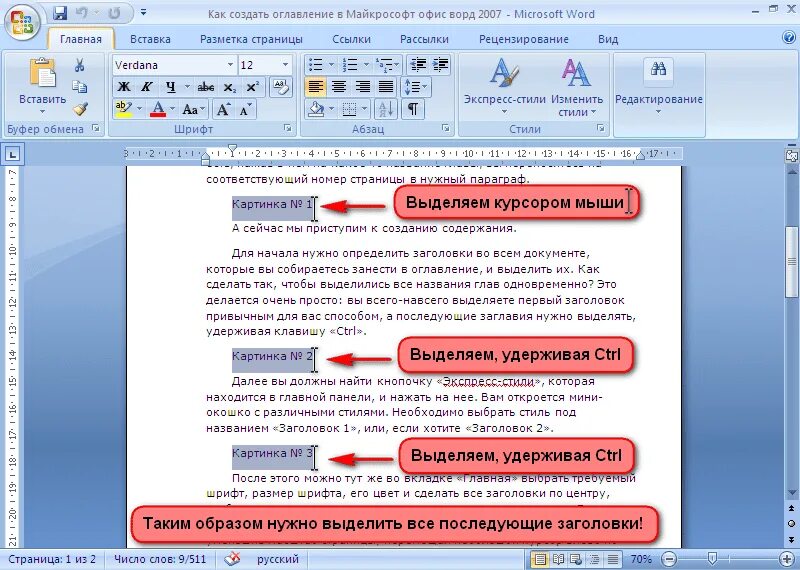The width and height of the screenshot is (800, 570).
Task: Open Verdana font name dropdown
Action: (230, 65)
